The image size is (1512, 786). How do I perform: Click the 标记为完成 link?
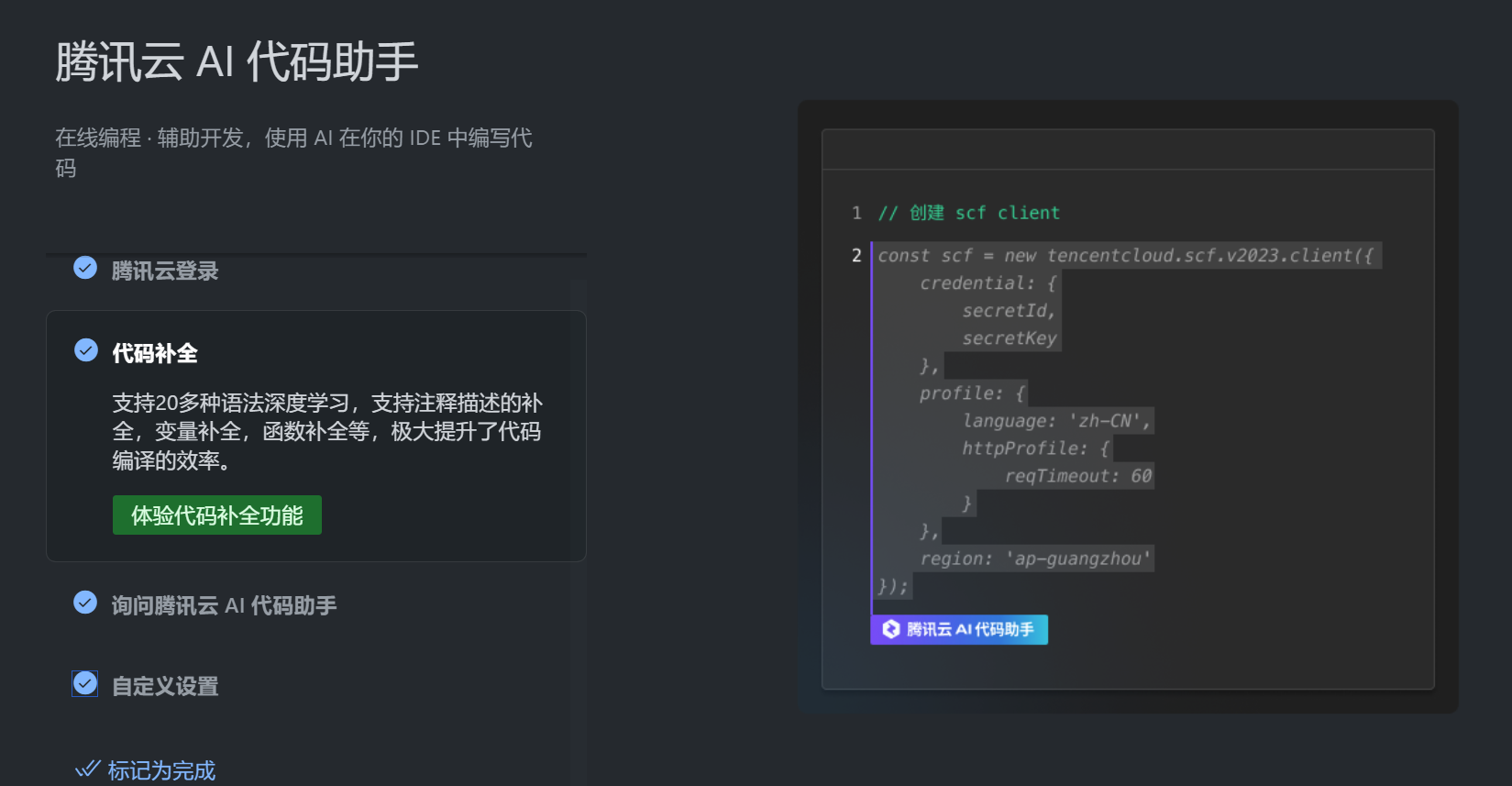coord(161,770)
